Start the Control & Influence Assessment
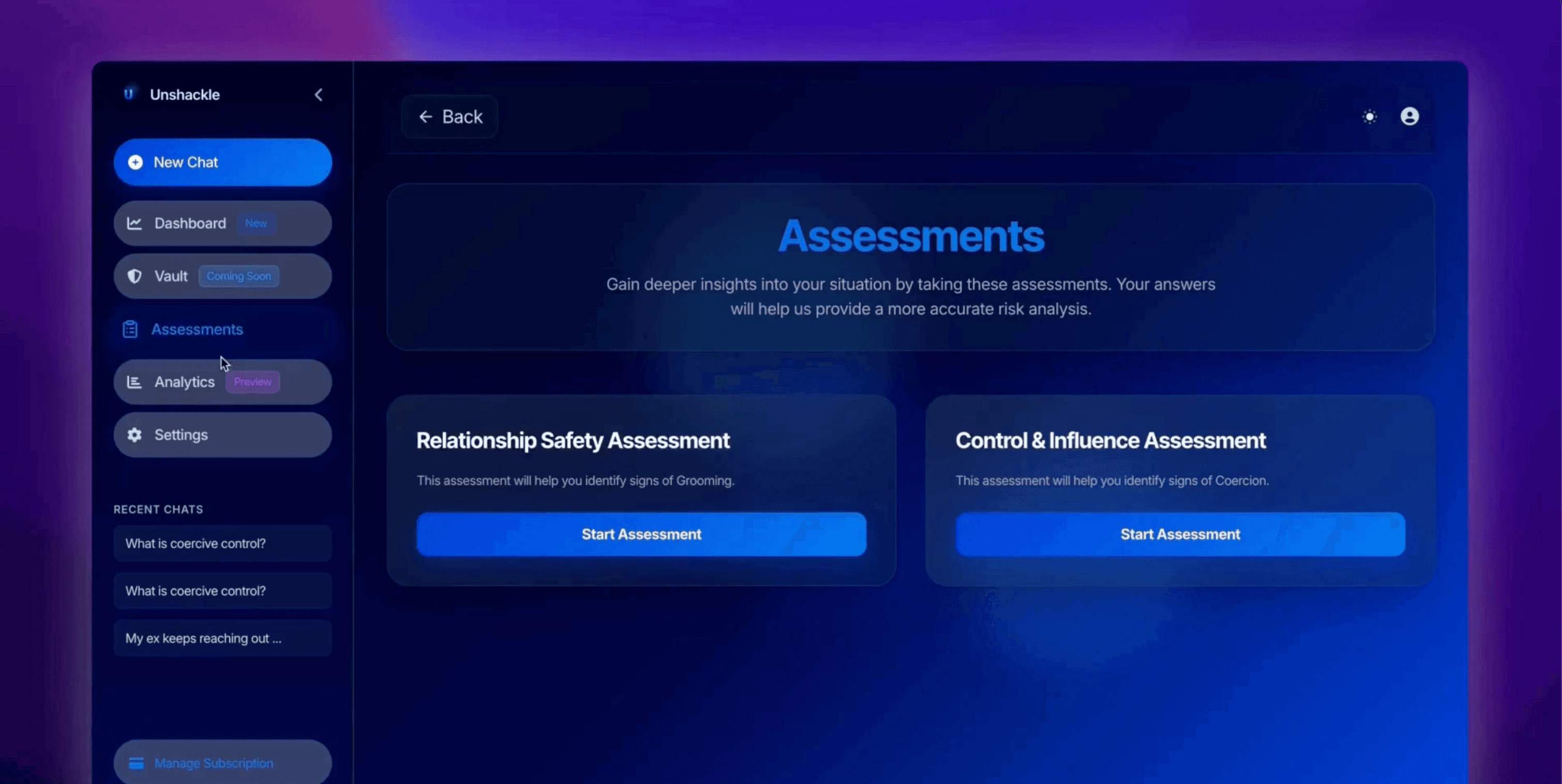 1179,534
